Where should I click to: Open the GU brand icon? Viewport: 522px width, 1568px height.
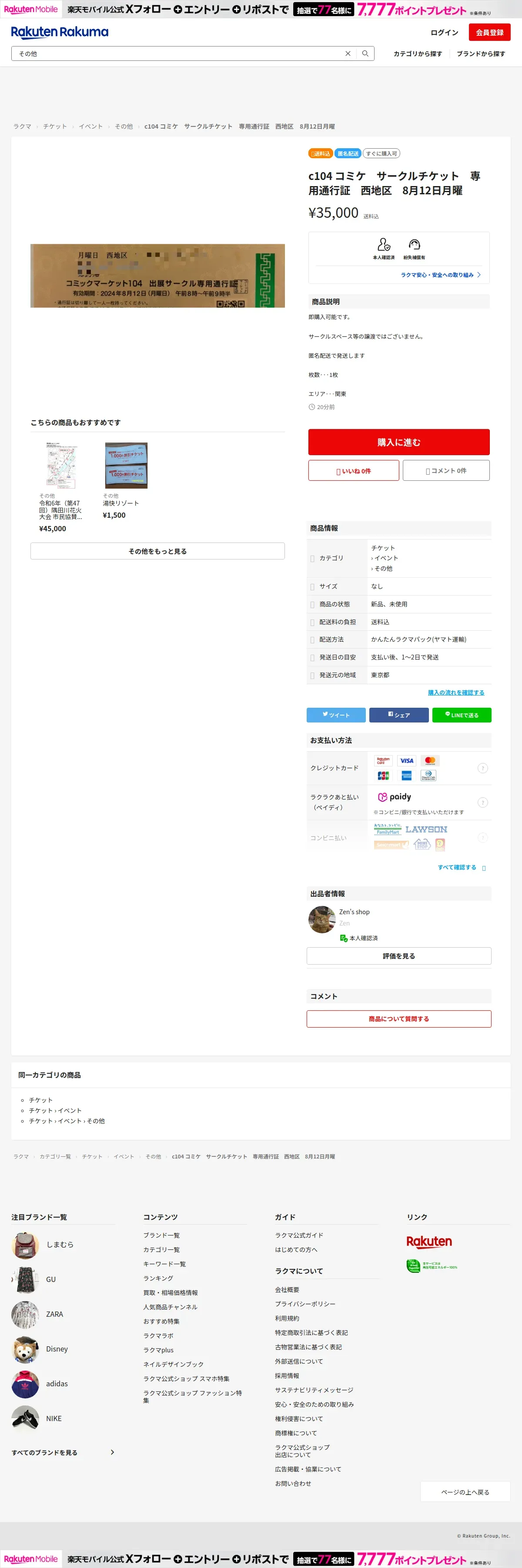(x=25, y=1279)
